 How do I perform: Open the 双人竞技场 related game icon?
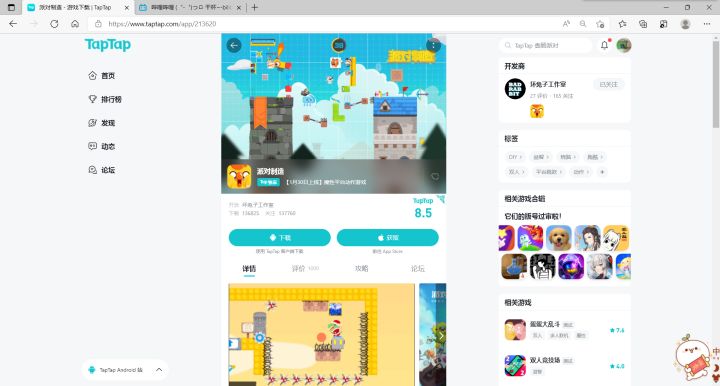pyautogui.click(x=515, y=365)
